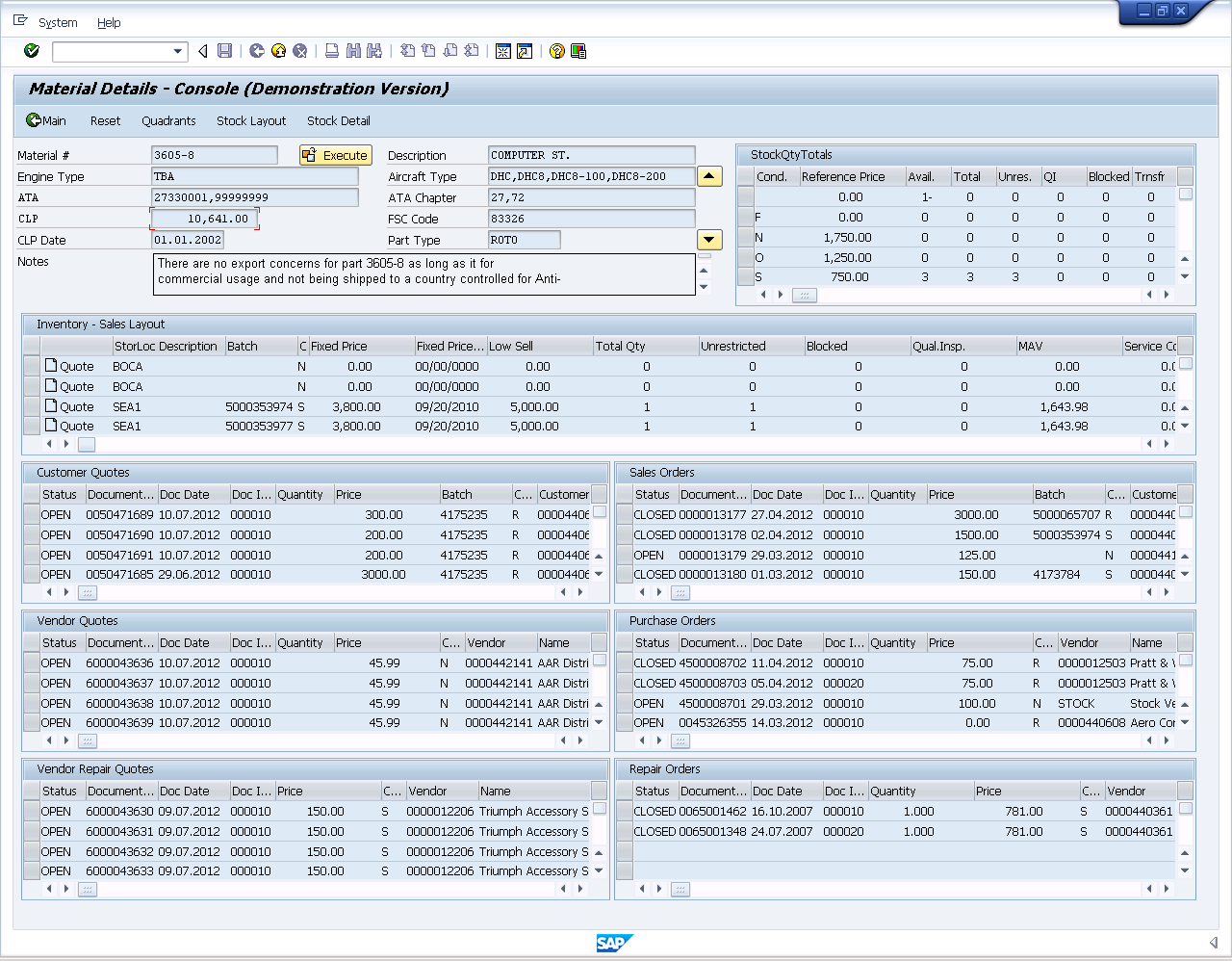
Task: Open the Help menu
Action: pos(109,22)
